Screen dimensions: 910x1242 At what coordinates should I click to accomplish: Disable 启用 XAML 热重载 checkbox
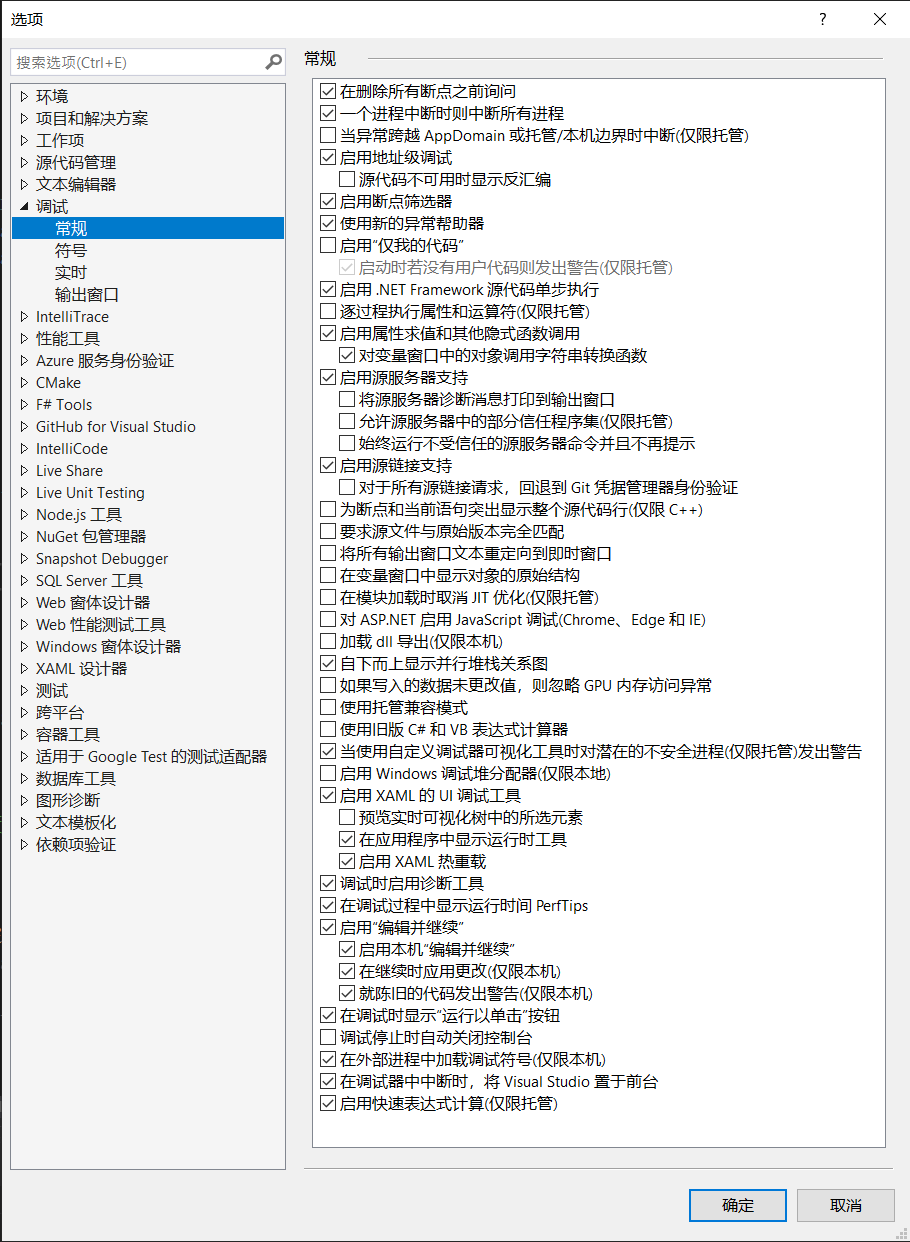[x=346, y=861]
